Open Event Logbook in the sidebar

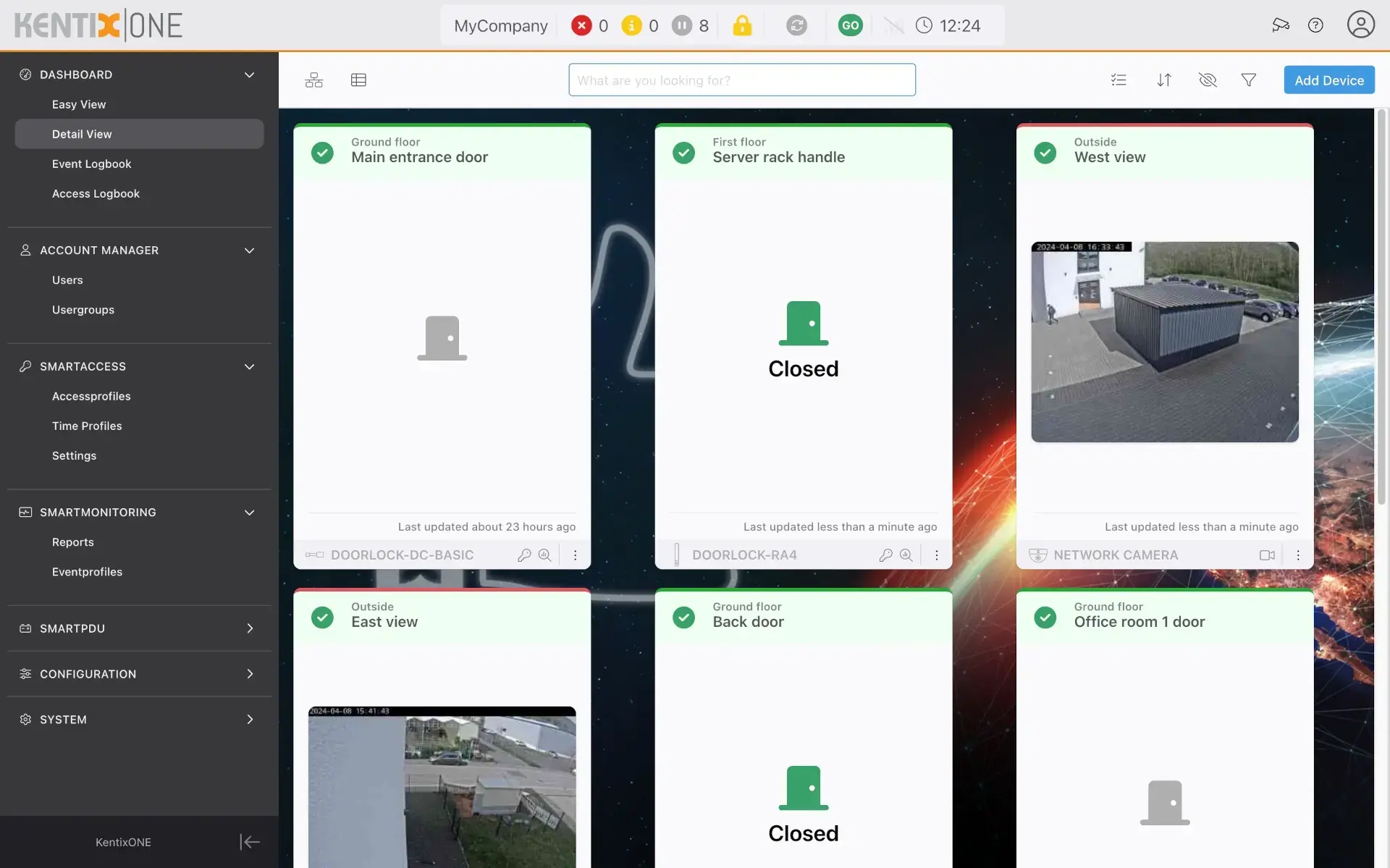pos(91,164)
